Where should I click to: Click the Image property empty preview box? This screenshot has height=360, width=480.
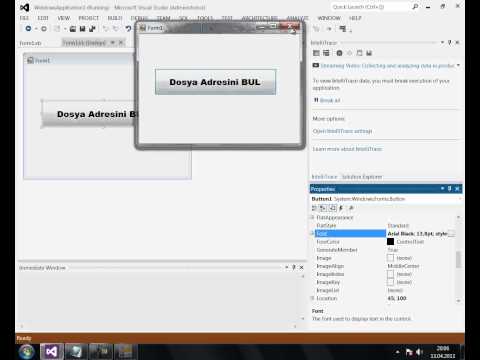(x=390, y=258)
